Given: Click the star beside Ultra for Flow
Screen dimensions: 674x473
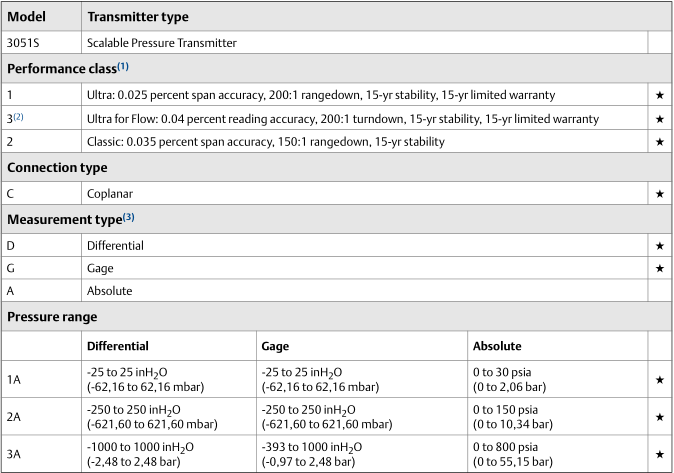Looking at the screenshot, I should pyautogui.click(x=659, y=119).
